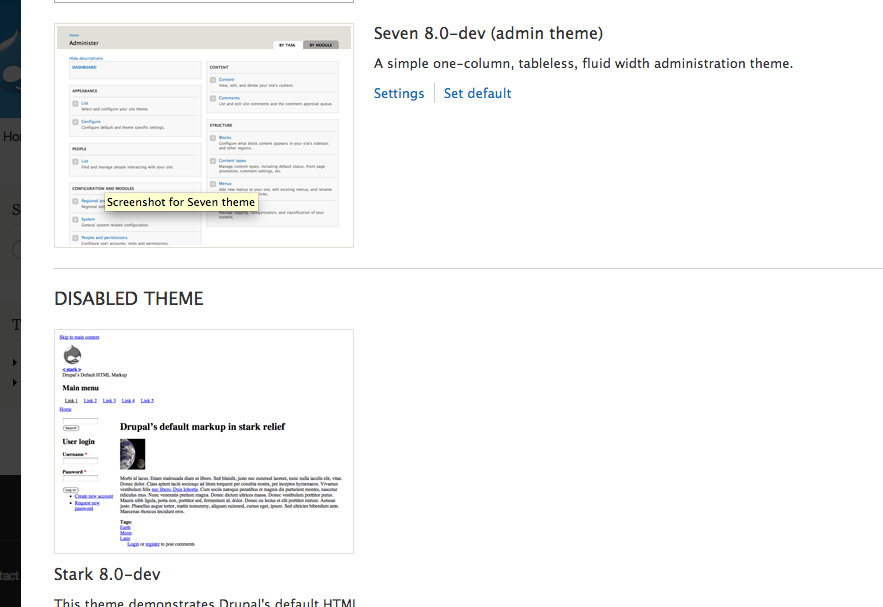
Task: Switch to the BY MODULE tab
Action: pyautogui.click(x=321, y=45)
